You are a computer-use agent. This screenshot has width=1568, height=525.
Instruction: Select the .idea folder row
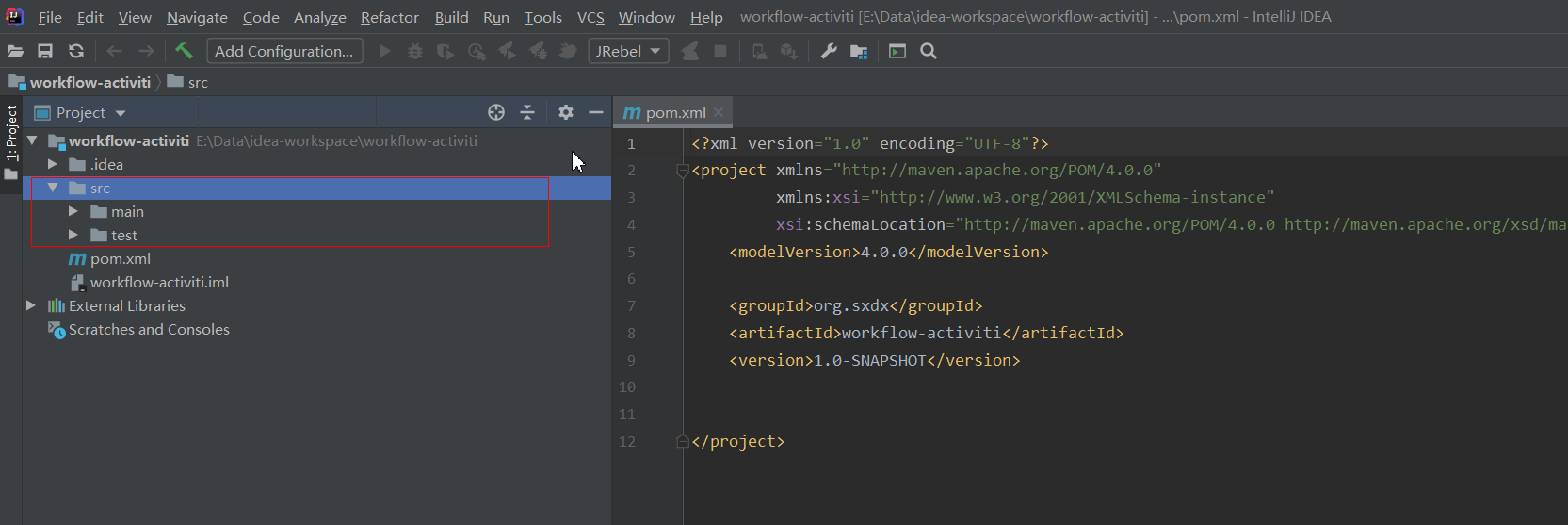tap(316, 164)
